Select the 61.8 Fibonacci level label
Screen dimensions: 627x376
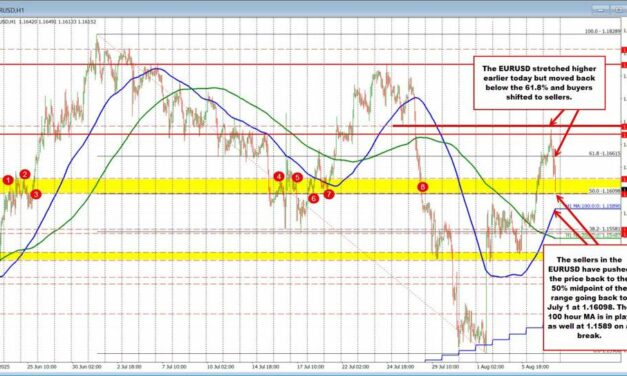click(x=605, y=153)
